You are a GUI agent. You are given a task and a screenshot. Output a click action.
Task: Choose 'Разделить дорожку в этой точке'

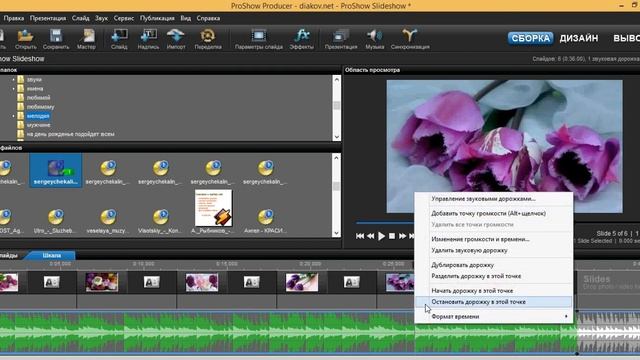493,276
